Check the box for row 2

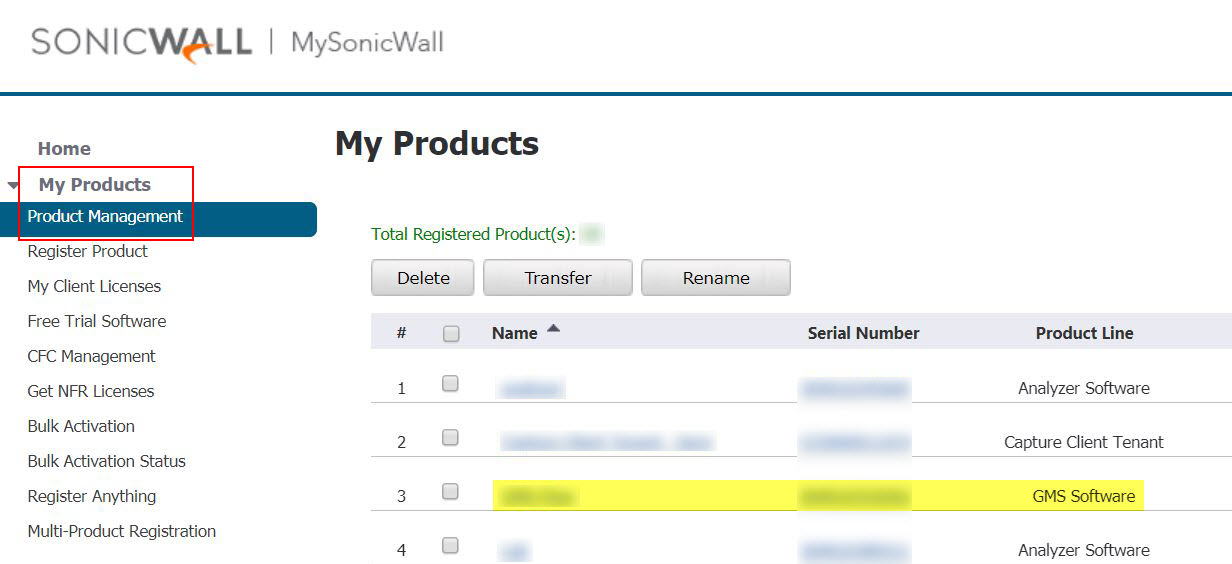coord(450,438)
